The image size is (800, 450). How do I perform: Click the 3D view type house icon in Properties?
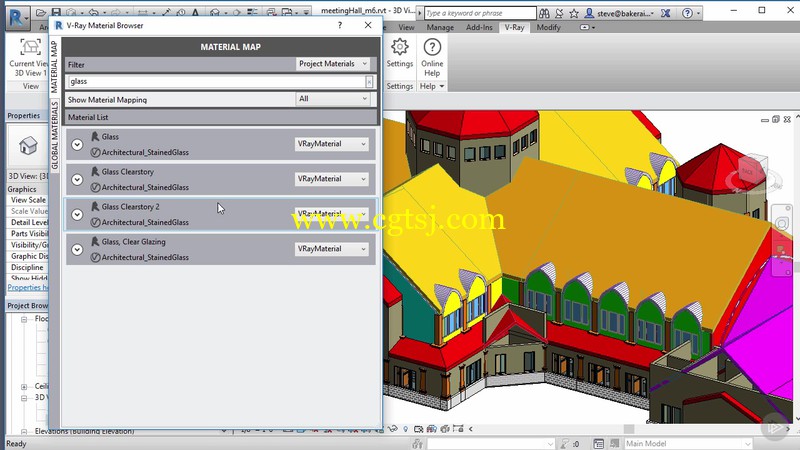pos(28,146)
